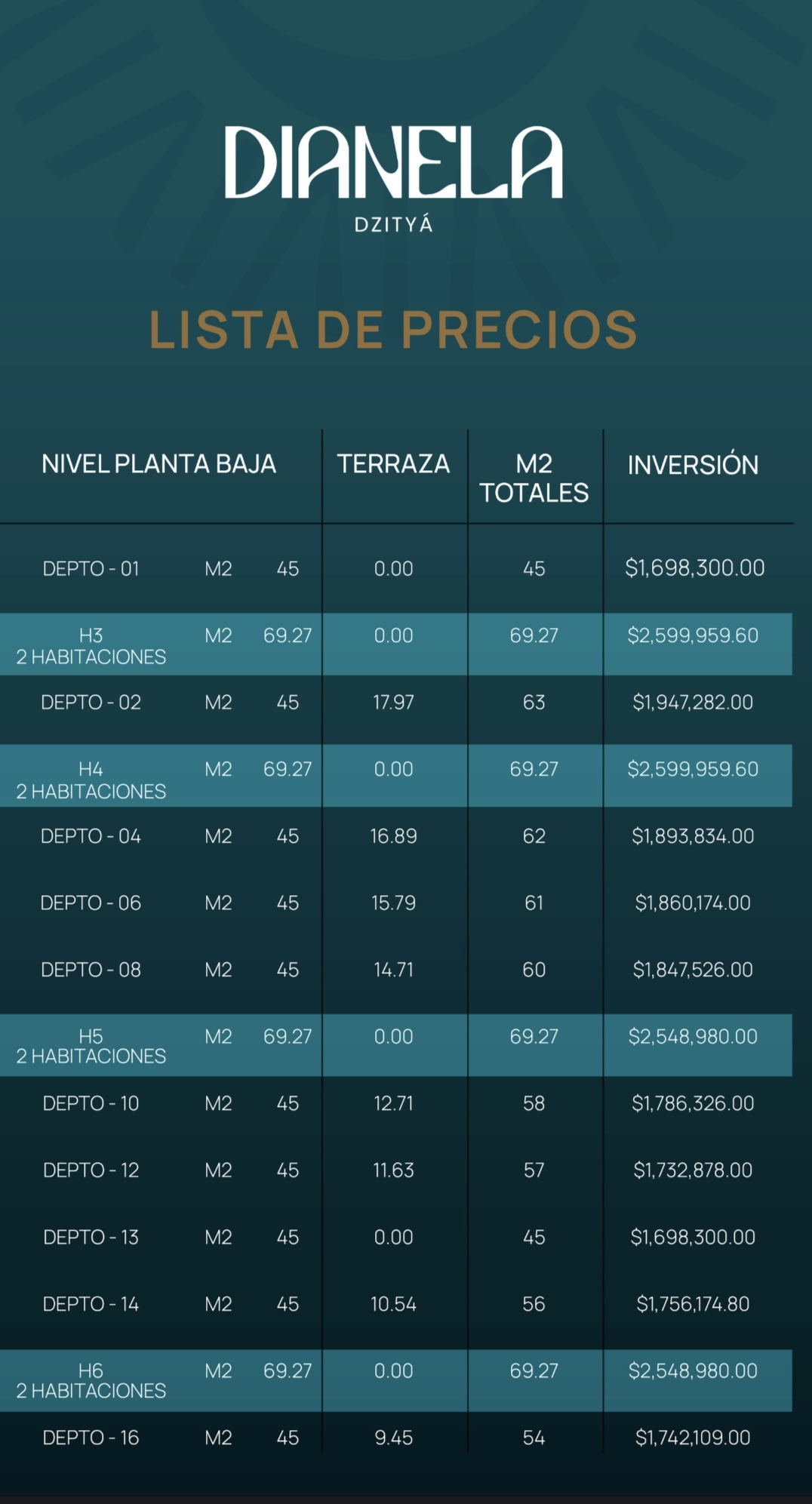Select the H4 2 HABITACIONES row label
This screenshot has width=812, height=1504.
[91, 780]
